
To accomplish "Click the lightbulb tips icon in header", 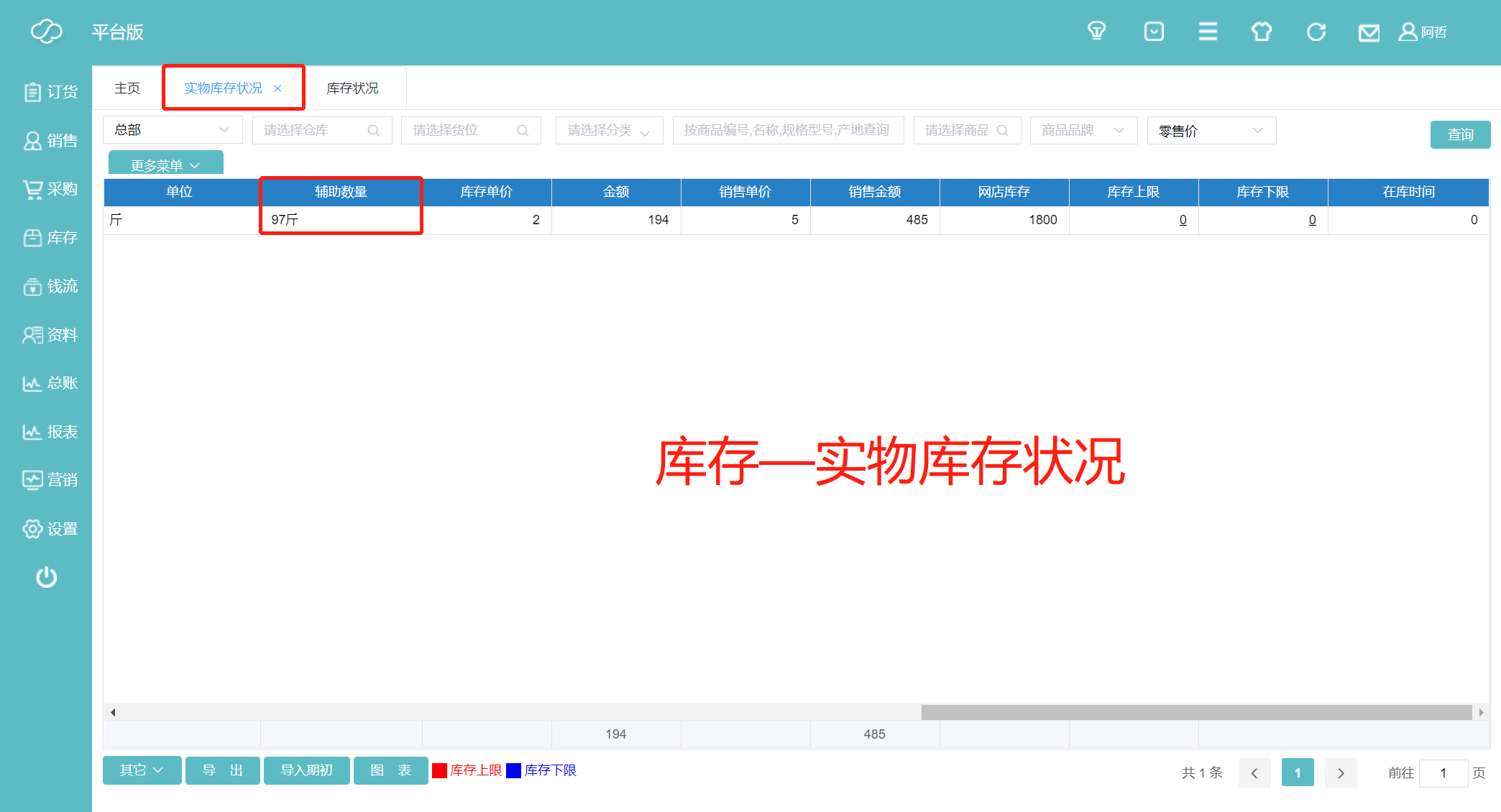I will point(1096,32).
